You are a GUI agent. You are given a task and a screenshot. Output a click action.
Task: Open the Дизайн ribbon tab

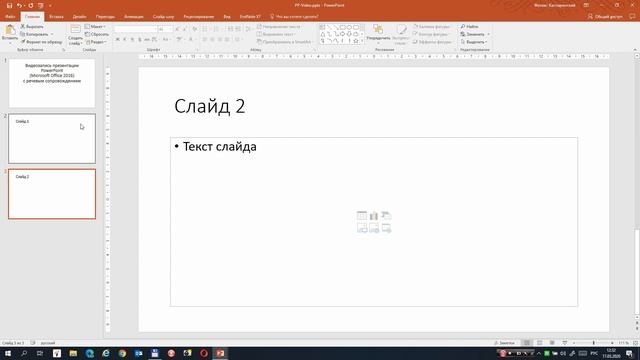coord(80,17)
